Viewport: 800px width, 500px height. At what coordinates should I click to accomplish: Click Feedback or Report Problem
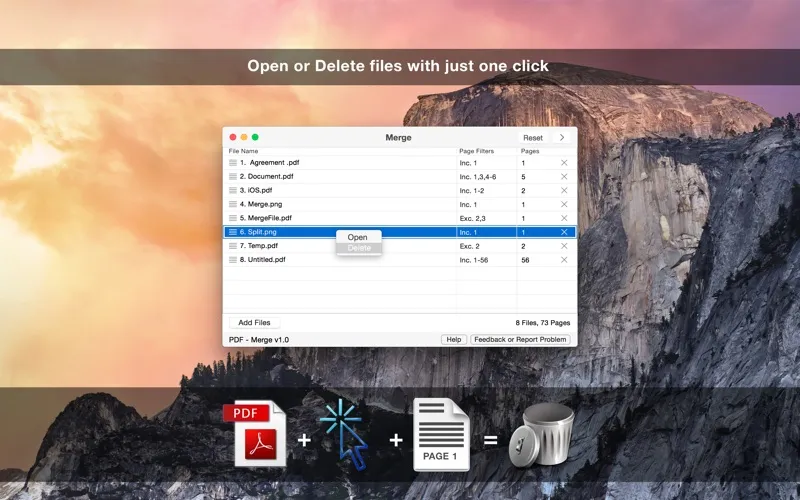click(x=520, y=340)
